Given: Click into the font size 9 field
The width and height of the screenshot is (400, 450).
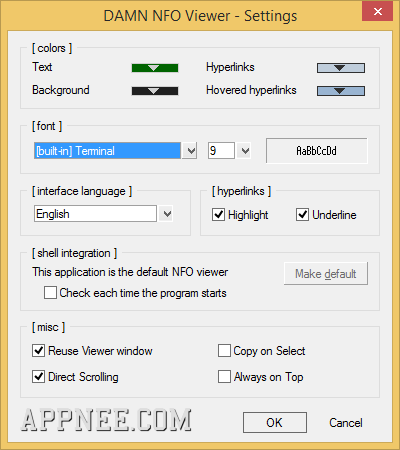Looking at the screenshot, I should point(221,151).
